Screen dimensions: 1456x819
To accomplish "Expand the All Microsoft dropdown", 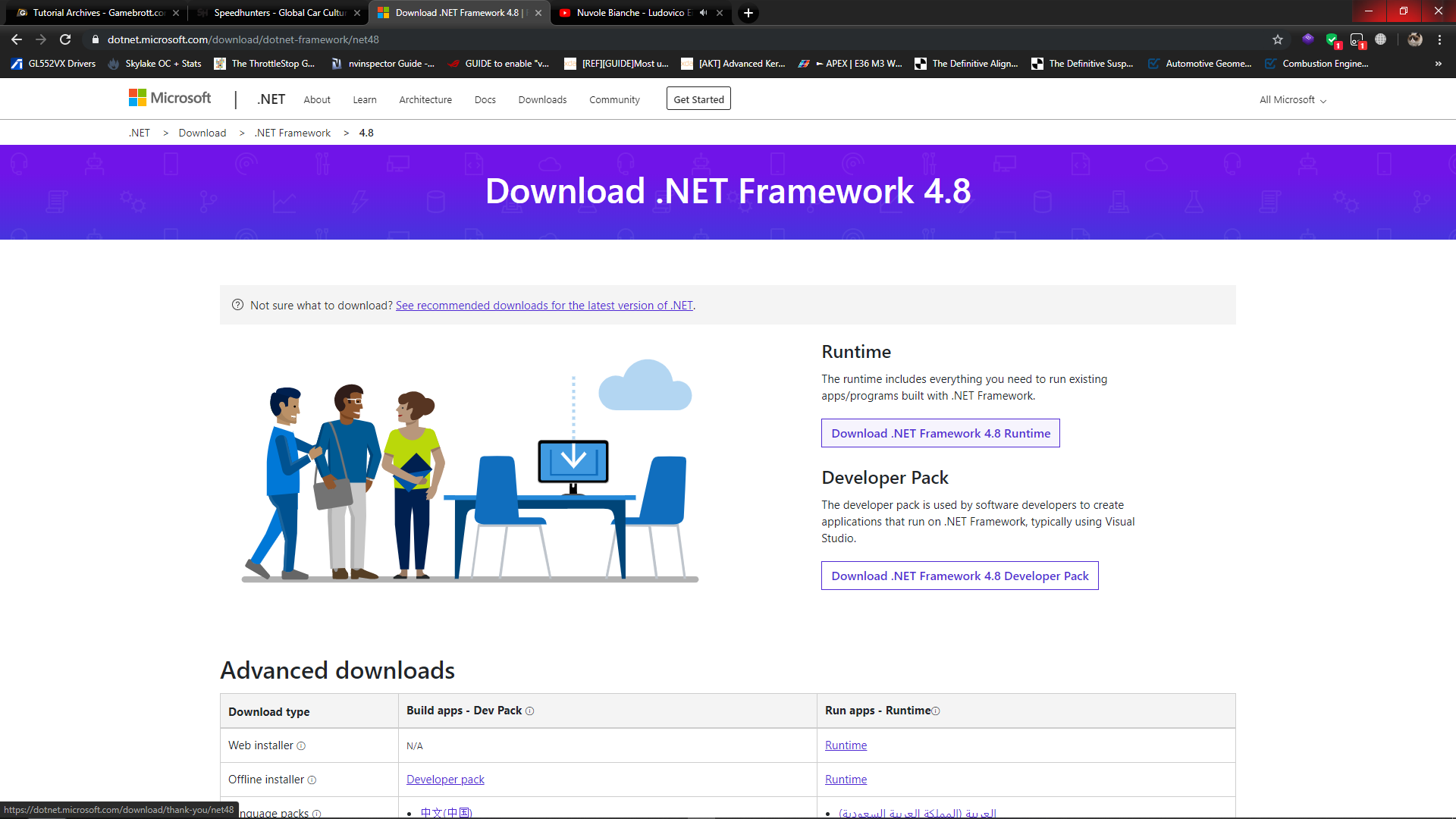I will (1291, 99).
